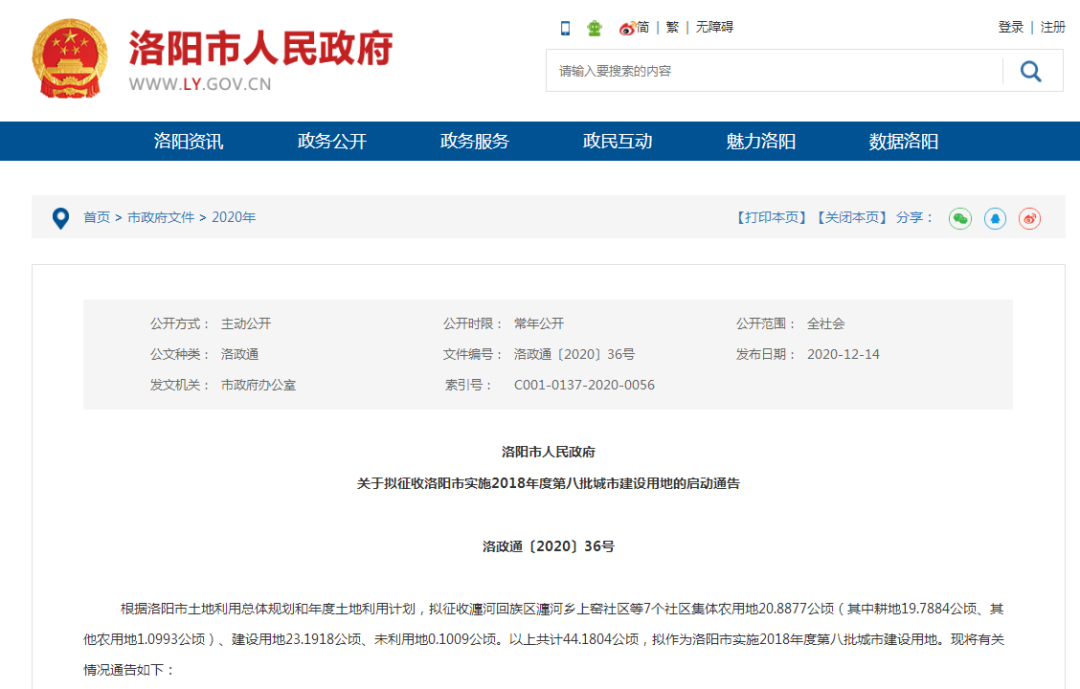Screen dimensions: 1080x689
Task: Switch to Traditional Chinese (繁)
Action: (673, 27)
